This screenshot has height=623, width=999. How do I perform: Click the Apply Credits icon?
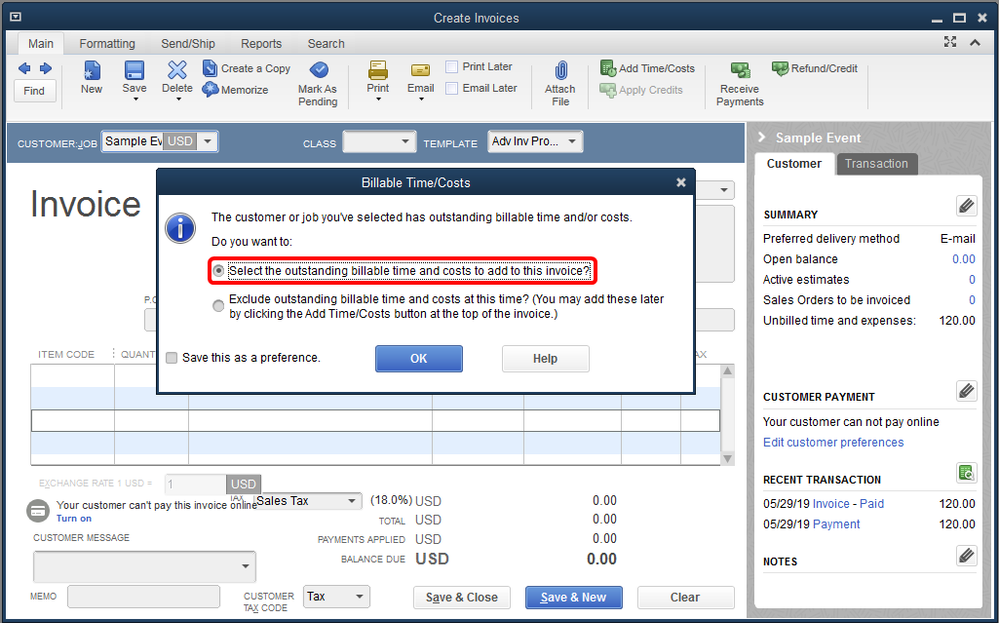(608, 90)
